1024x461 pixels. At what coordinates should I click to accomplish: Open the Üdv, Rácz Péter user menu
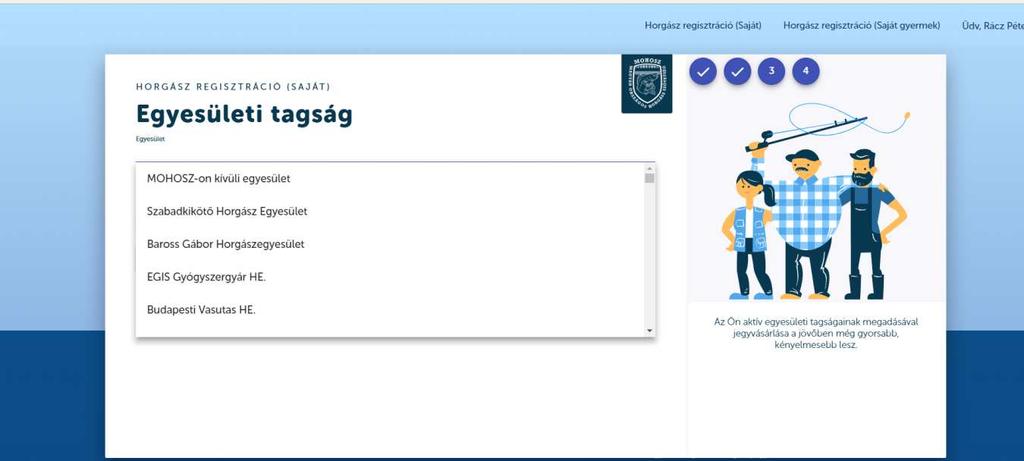[x=993, y=25]
